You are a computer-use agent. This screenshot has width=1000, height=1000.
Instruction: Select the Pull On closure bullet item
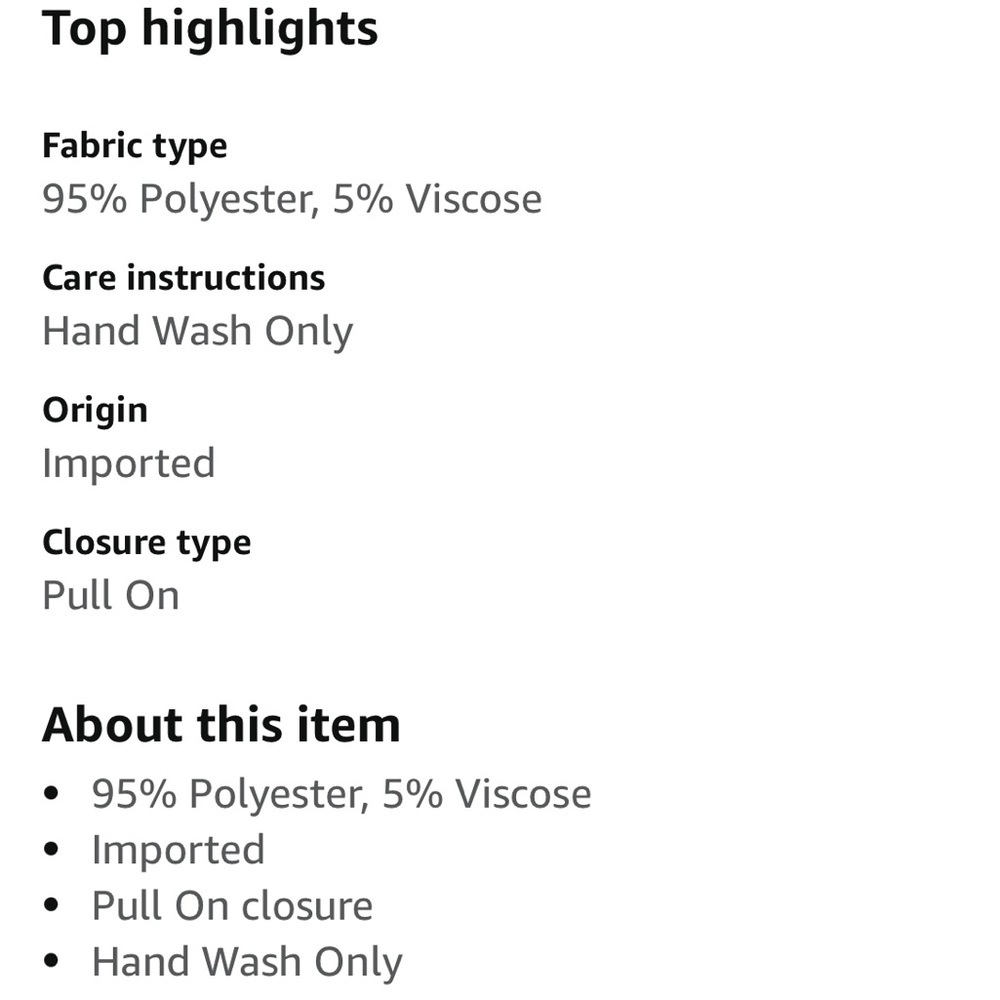(232, 906)
